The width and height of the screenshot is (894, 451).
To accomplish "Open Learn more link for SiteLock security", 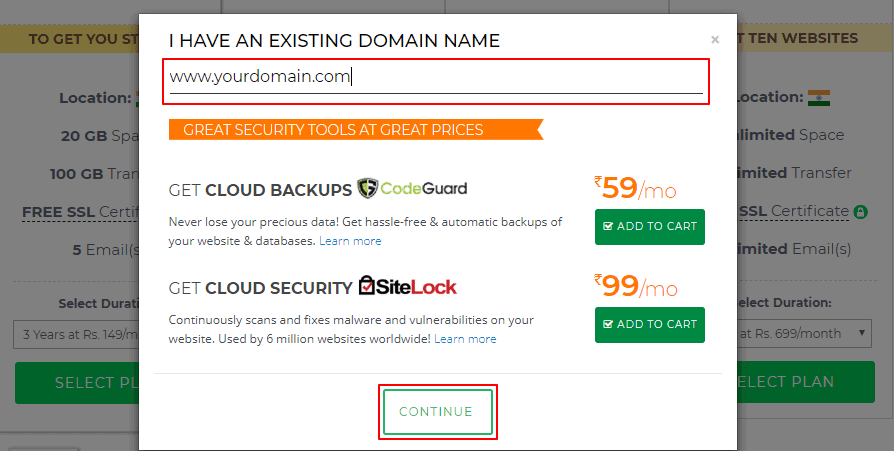I will tap(465, 339).
